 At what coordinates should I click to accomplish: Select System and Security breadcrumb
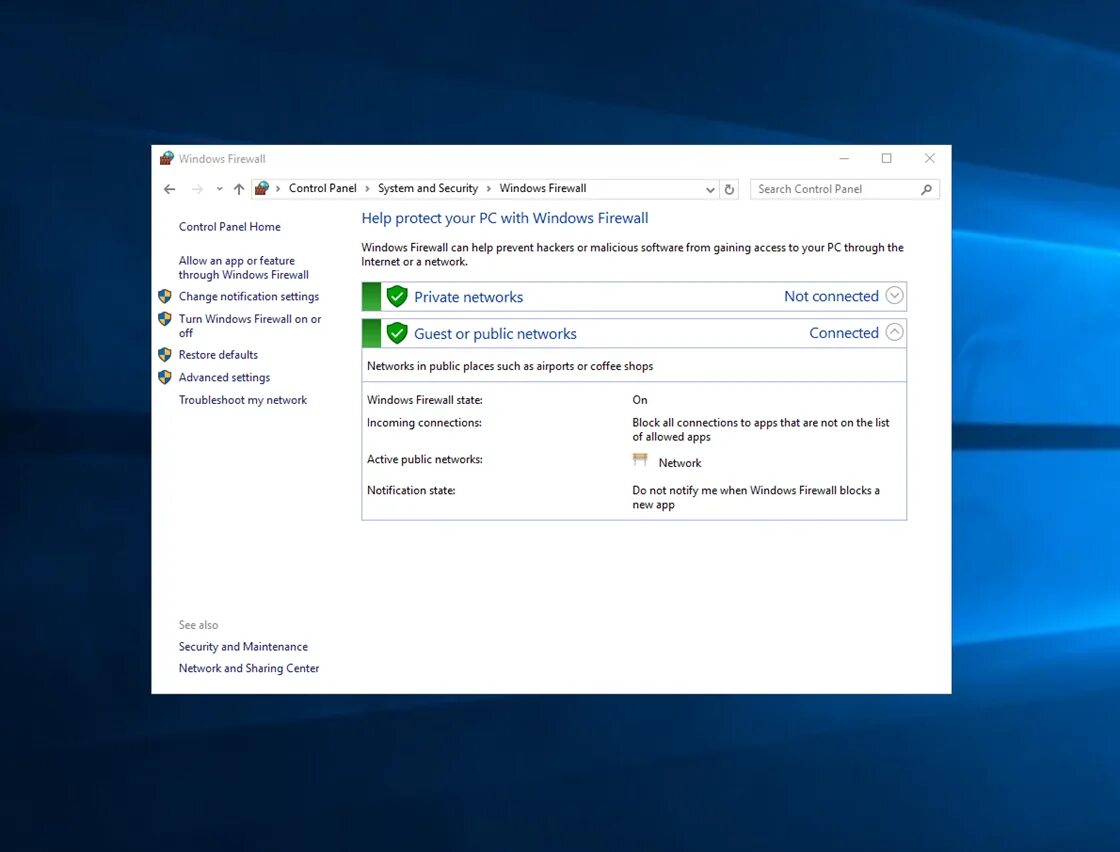pyautogui.click(x=428, y=189)
